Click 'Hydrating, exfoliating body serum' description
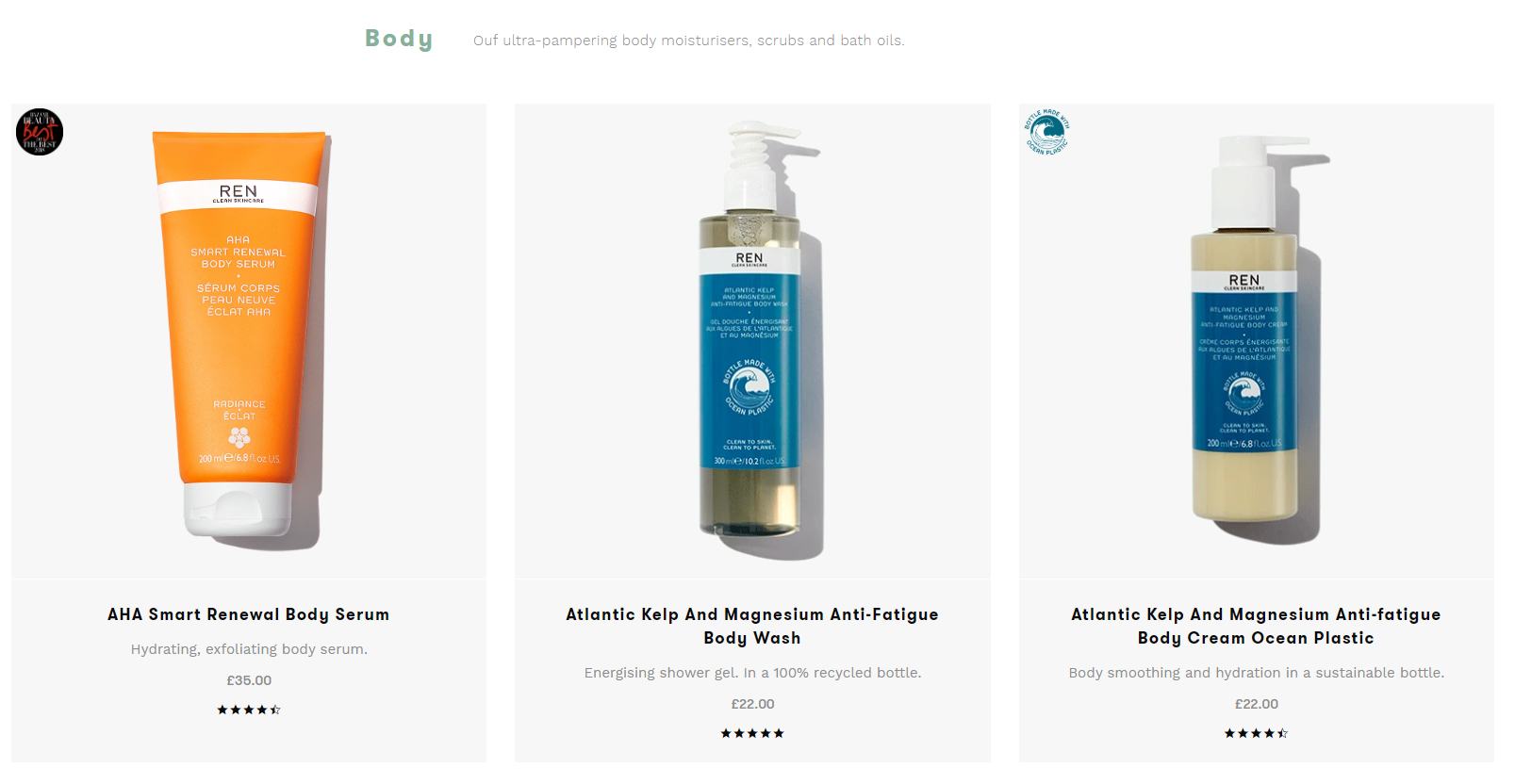1515x784 pixels. coord(249,649)
